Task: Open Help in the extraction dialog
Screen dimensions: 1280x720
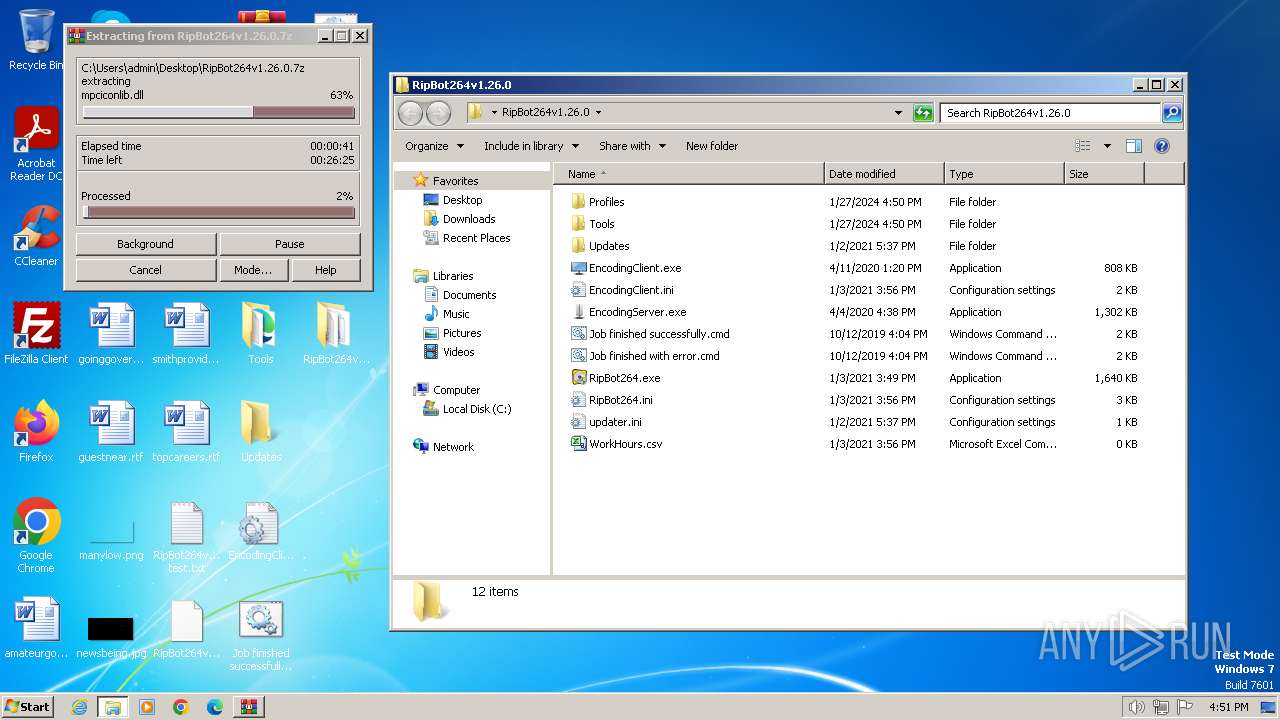Action: pyautogui.click(x=326, y=270)
